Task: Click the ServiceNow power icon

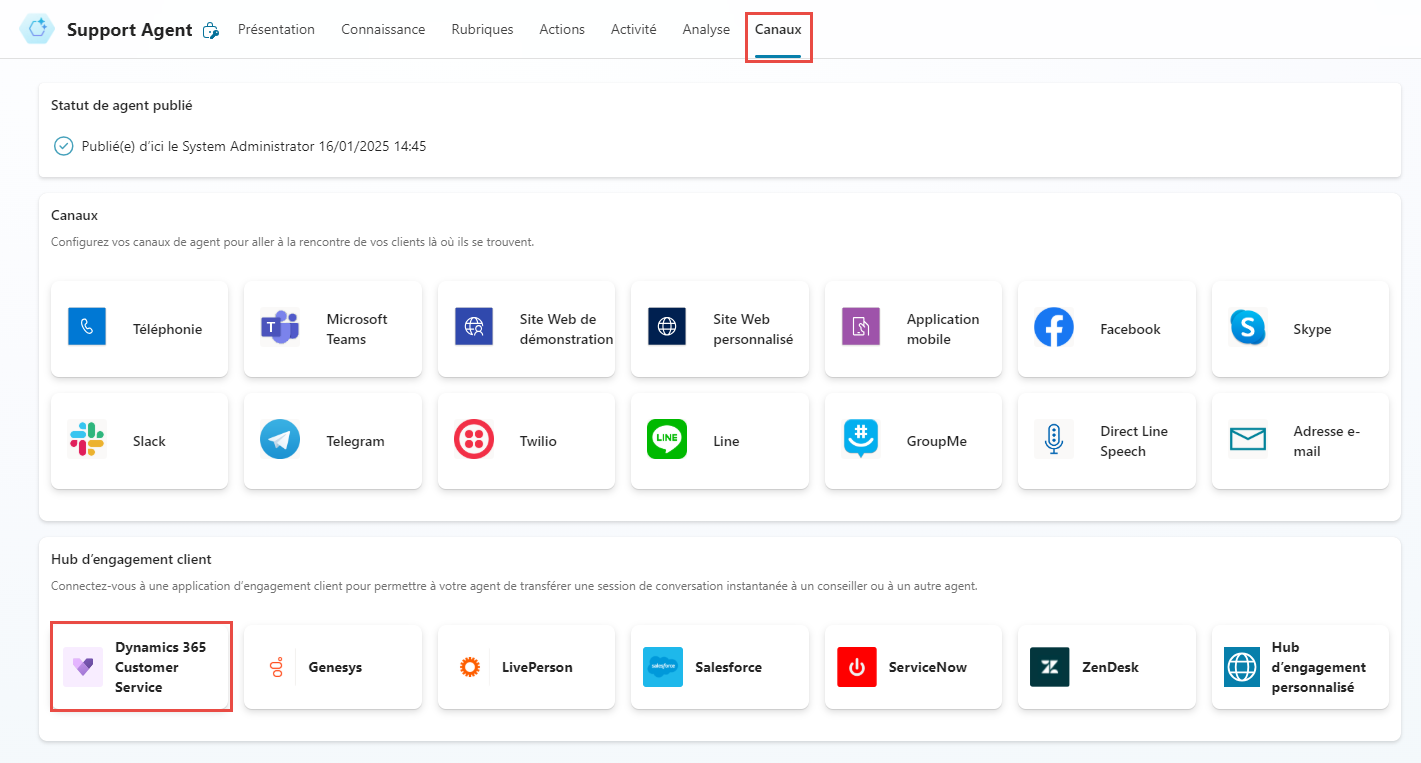Action: [x=857, y=667]
